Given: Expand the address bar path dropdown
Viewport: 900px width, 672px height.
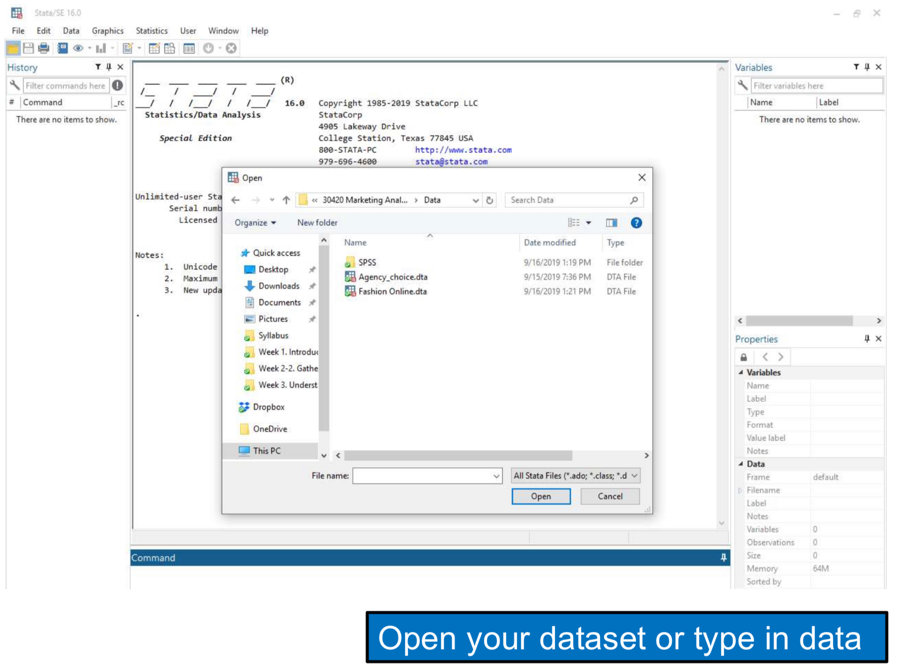Looking at the screenshot, I should [475, 200].
